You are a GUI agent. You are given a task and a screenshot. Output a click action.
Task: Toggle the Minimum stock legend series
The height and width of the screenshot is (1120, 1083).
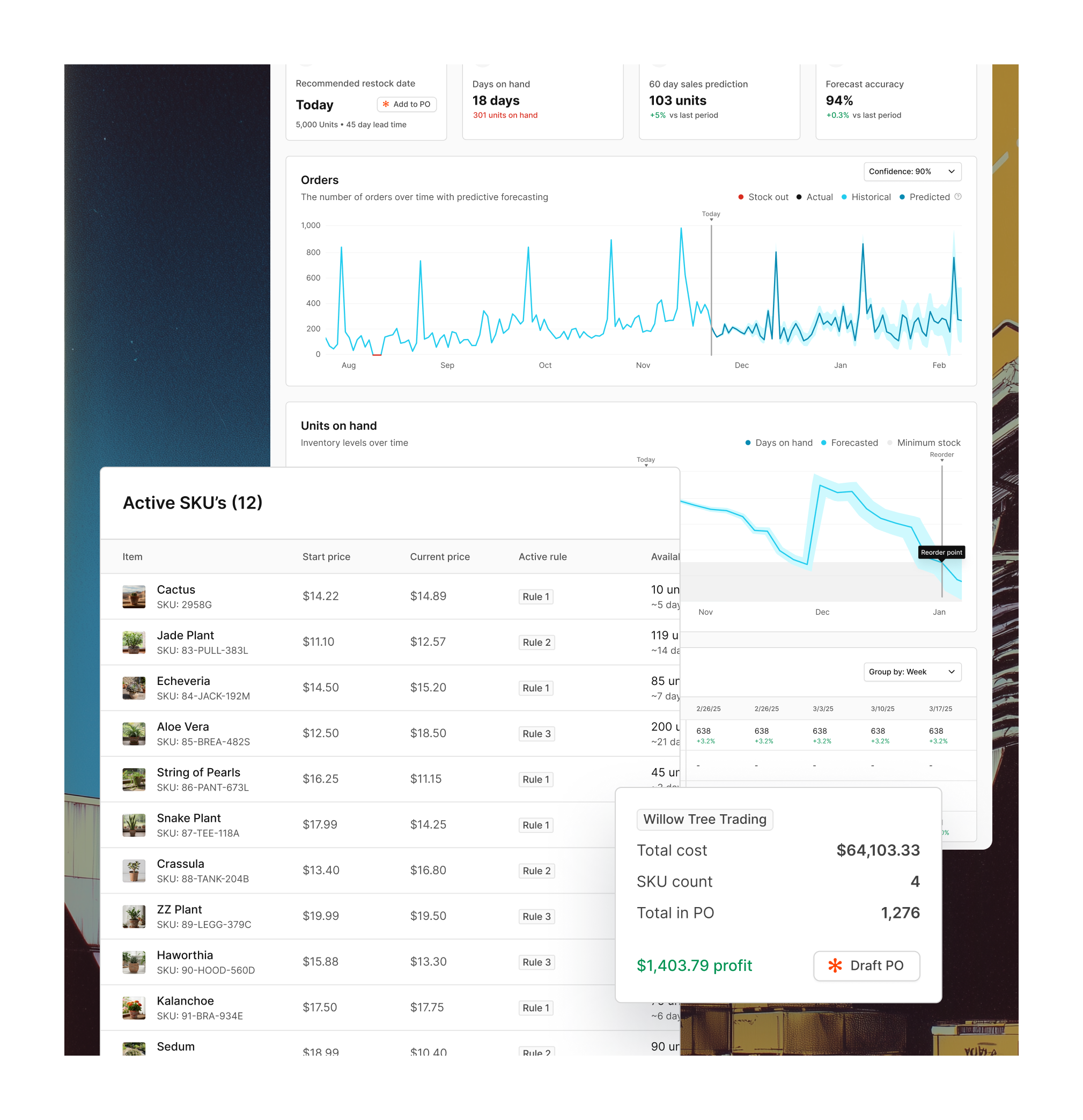pyautogui.click(x=928, y=443)
